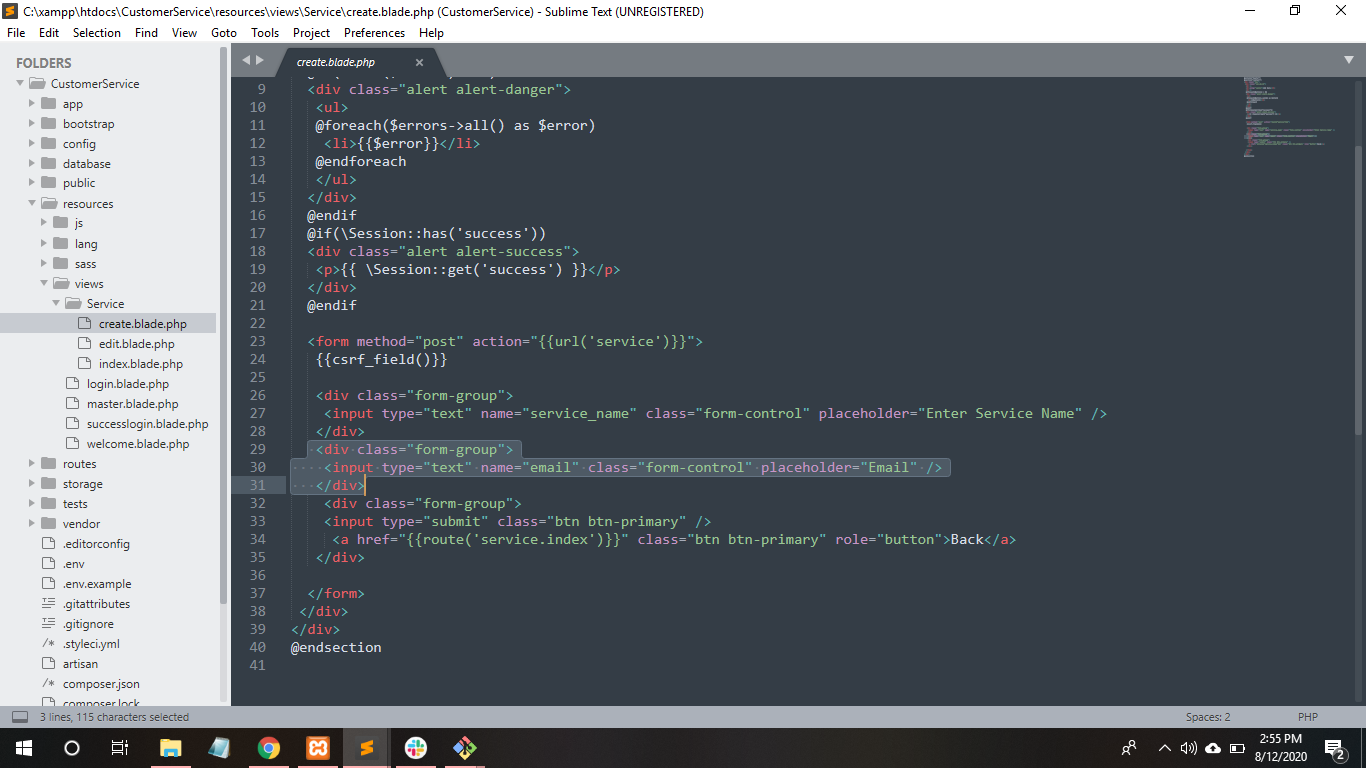The image size is (1366, 768).
Task: Open edit.blade.php in the sidebar
Action: coord(136,344)
